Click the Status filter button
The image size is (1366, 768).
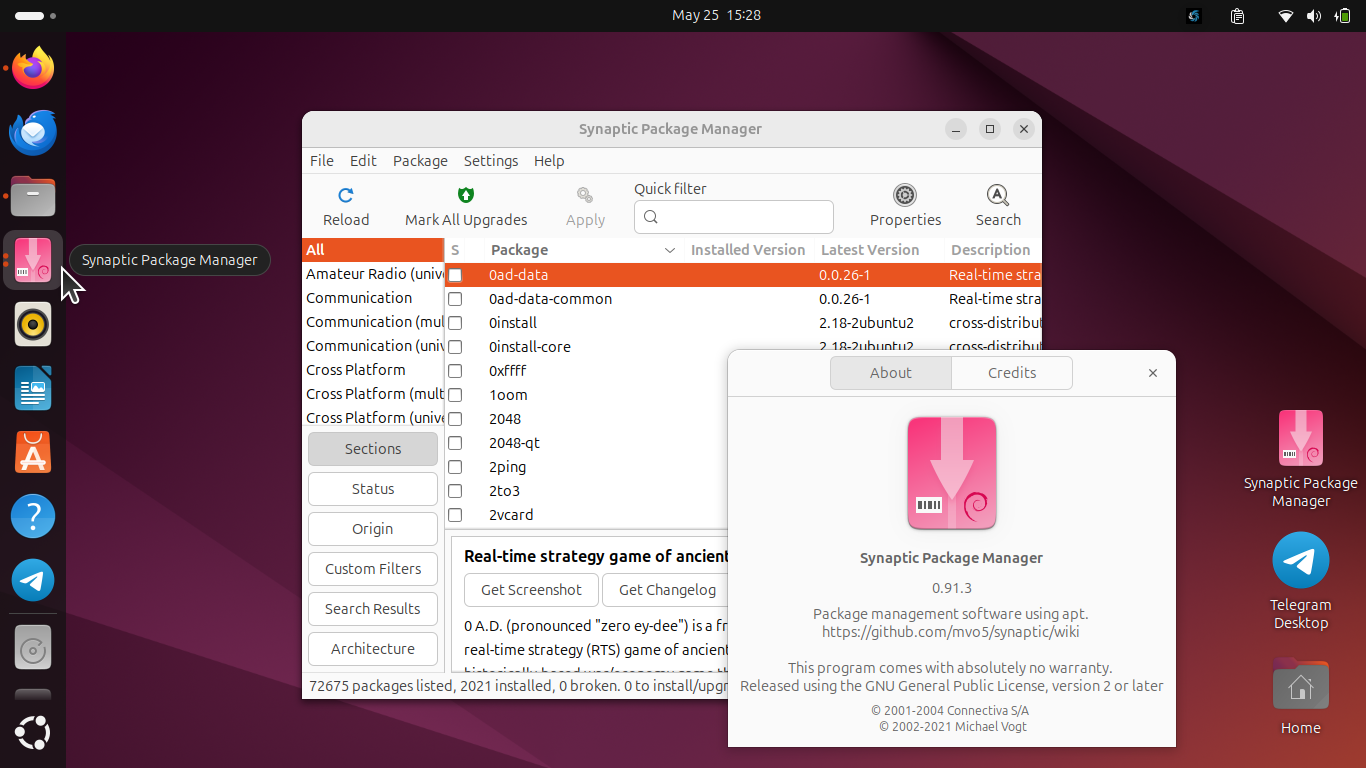373,489
